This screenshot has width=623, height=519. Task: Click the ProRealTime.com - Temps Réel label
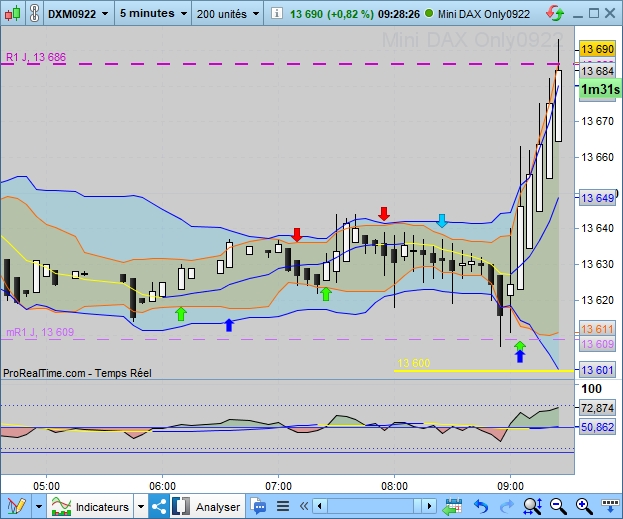77,373
